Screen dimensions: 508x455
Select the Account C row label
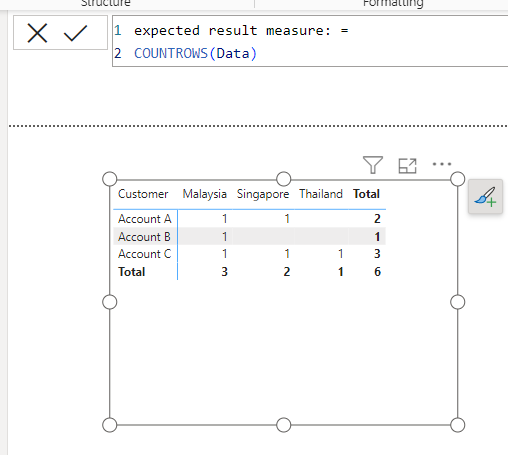click(145, 254)
